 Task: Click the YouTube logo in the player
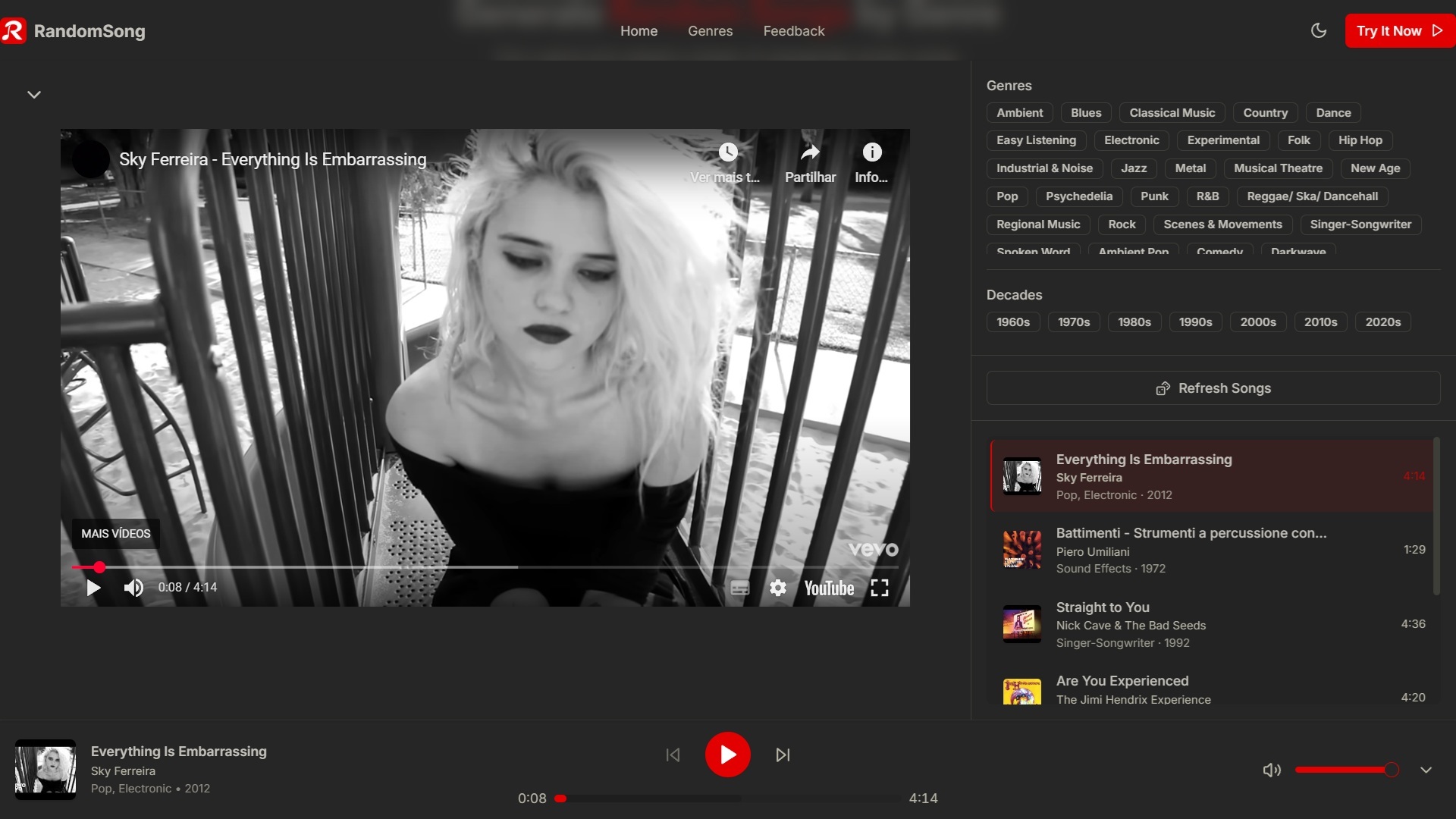[829, 588]
